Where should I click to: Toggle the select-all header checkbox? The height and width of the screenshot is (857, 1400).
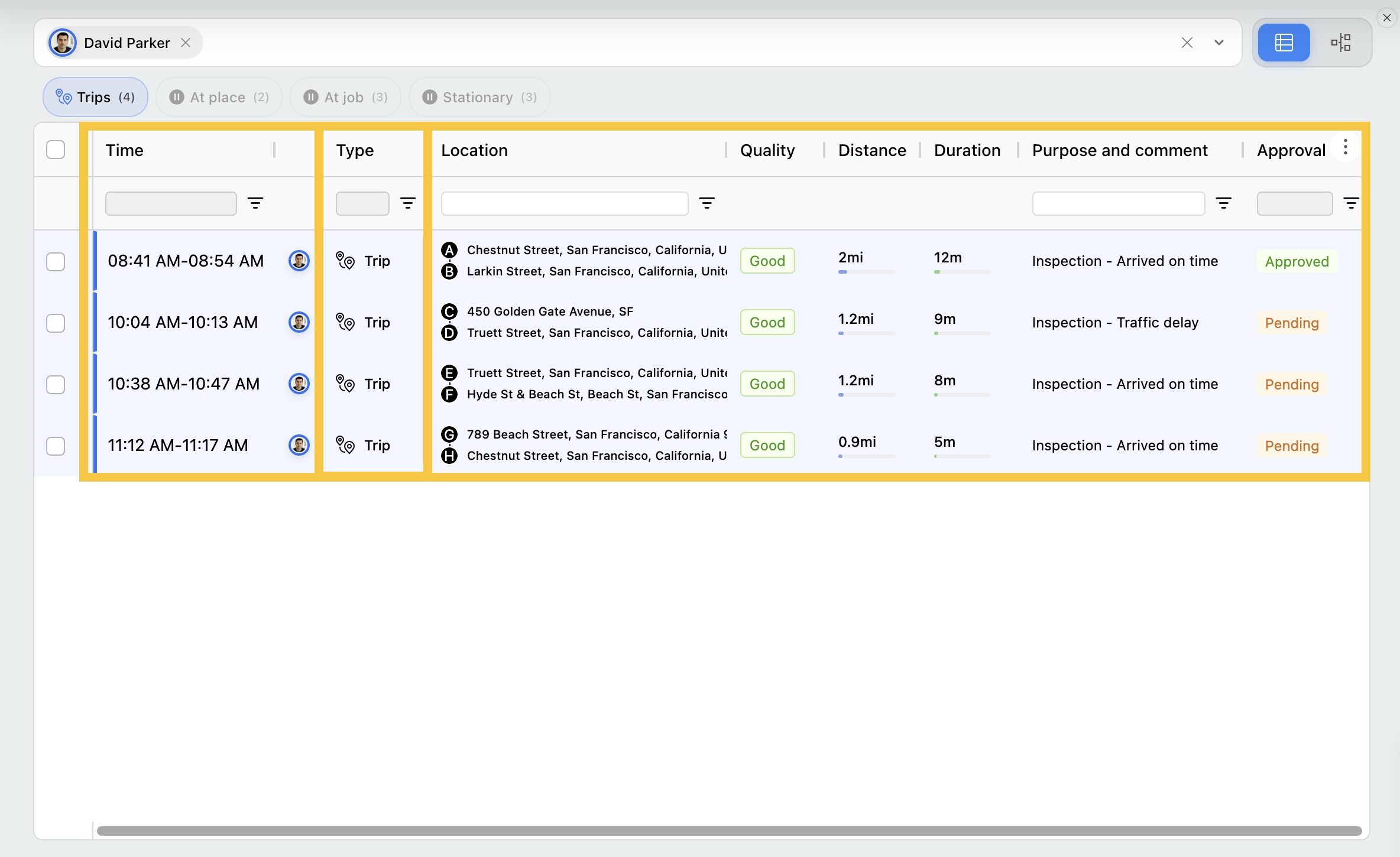pos(56,150)
